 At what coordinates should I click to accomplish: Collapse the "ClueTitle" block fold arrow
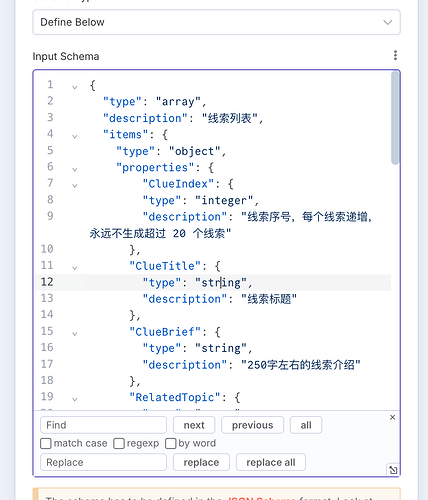[75, 268]
